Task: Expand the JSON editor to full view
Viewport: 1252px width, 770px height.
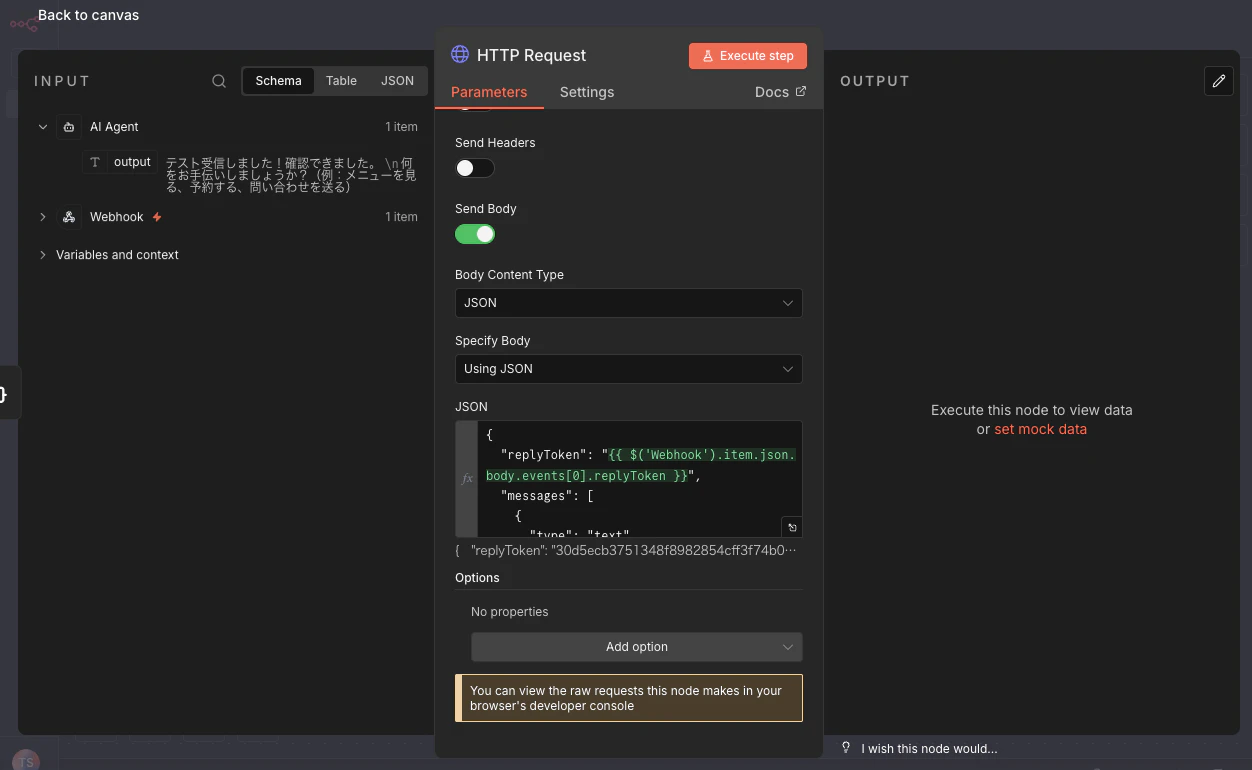Action: click(x=792, y=527)
